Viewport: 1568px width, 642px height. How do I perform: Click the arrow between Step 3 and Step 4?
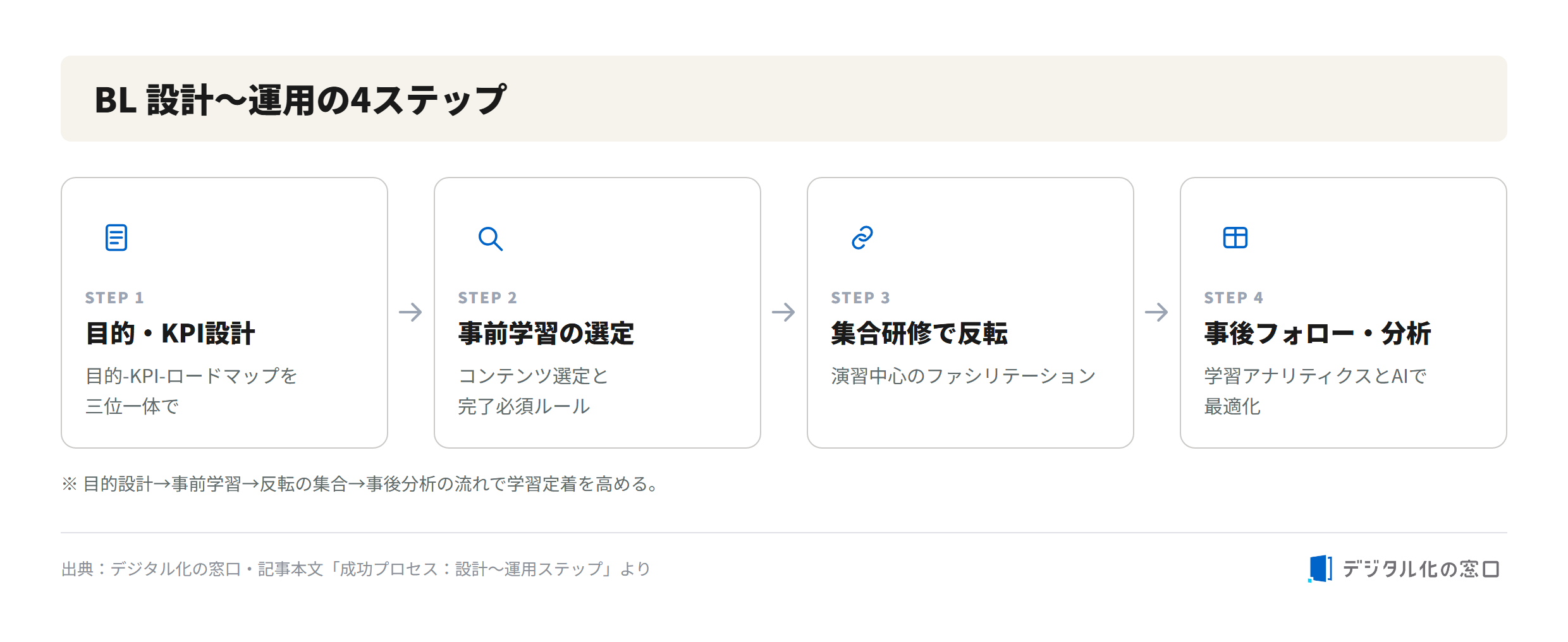tap(1157, 312)
